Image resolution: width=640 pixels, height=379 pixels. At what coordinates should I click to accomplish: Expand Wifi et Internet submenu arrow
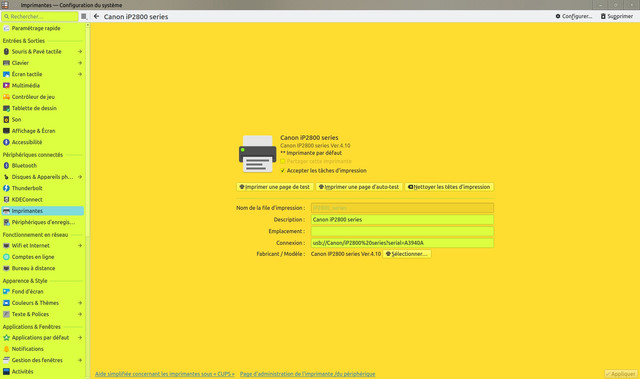[80, 246]
